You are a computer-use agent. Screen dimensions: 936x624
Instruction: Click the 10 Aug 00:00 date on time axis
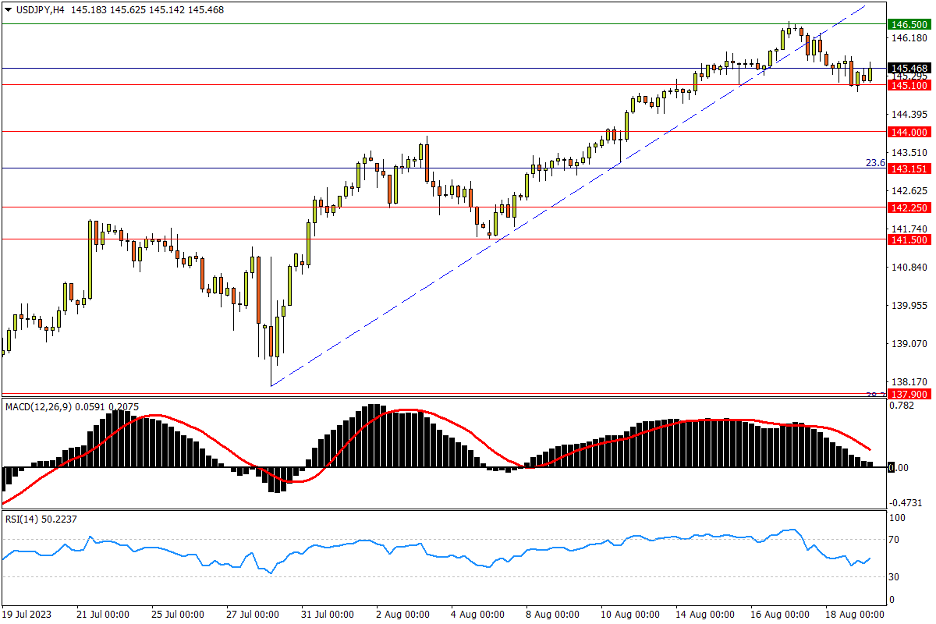629,613
